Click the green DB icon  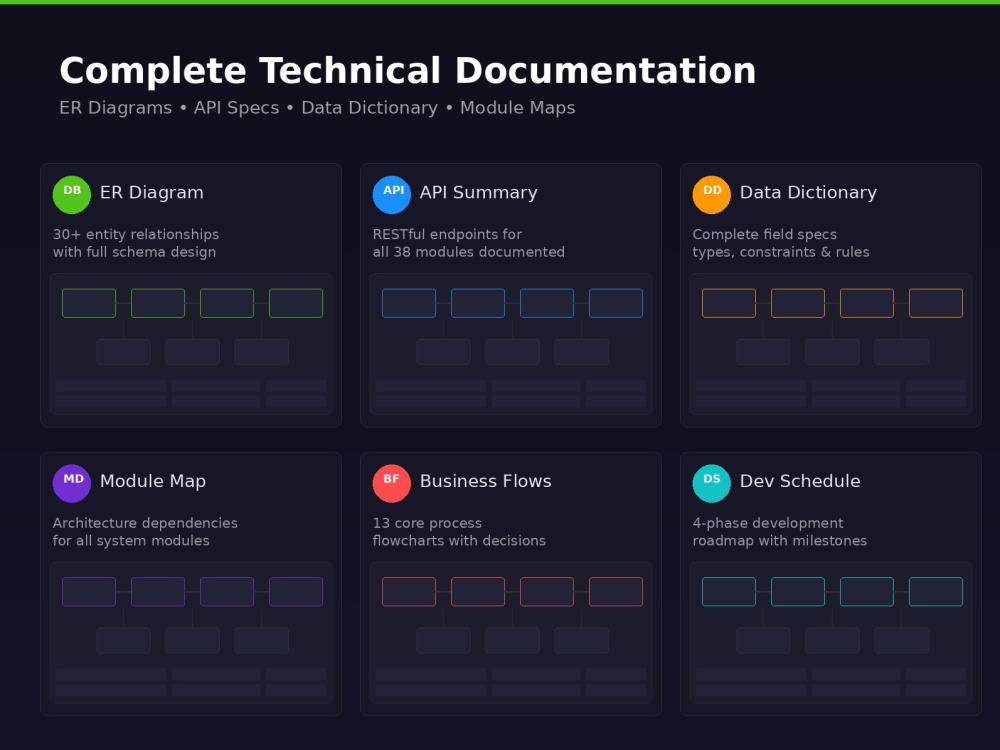tap(71, 195)
